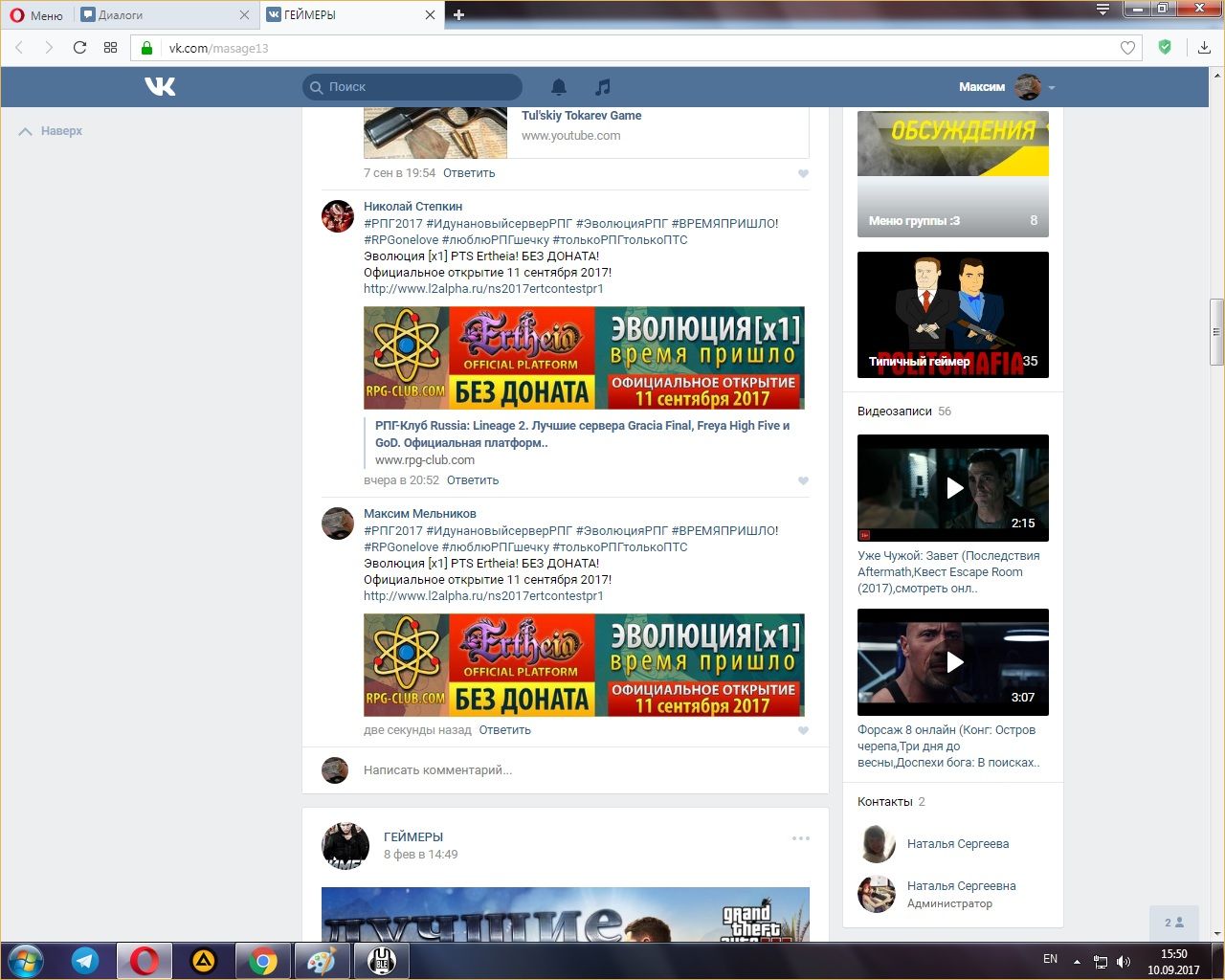Show hidden system tray icons
This screenshot has height=980, width=1225.
tap(1077, 961)
